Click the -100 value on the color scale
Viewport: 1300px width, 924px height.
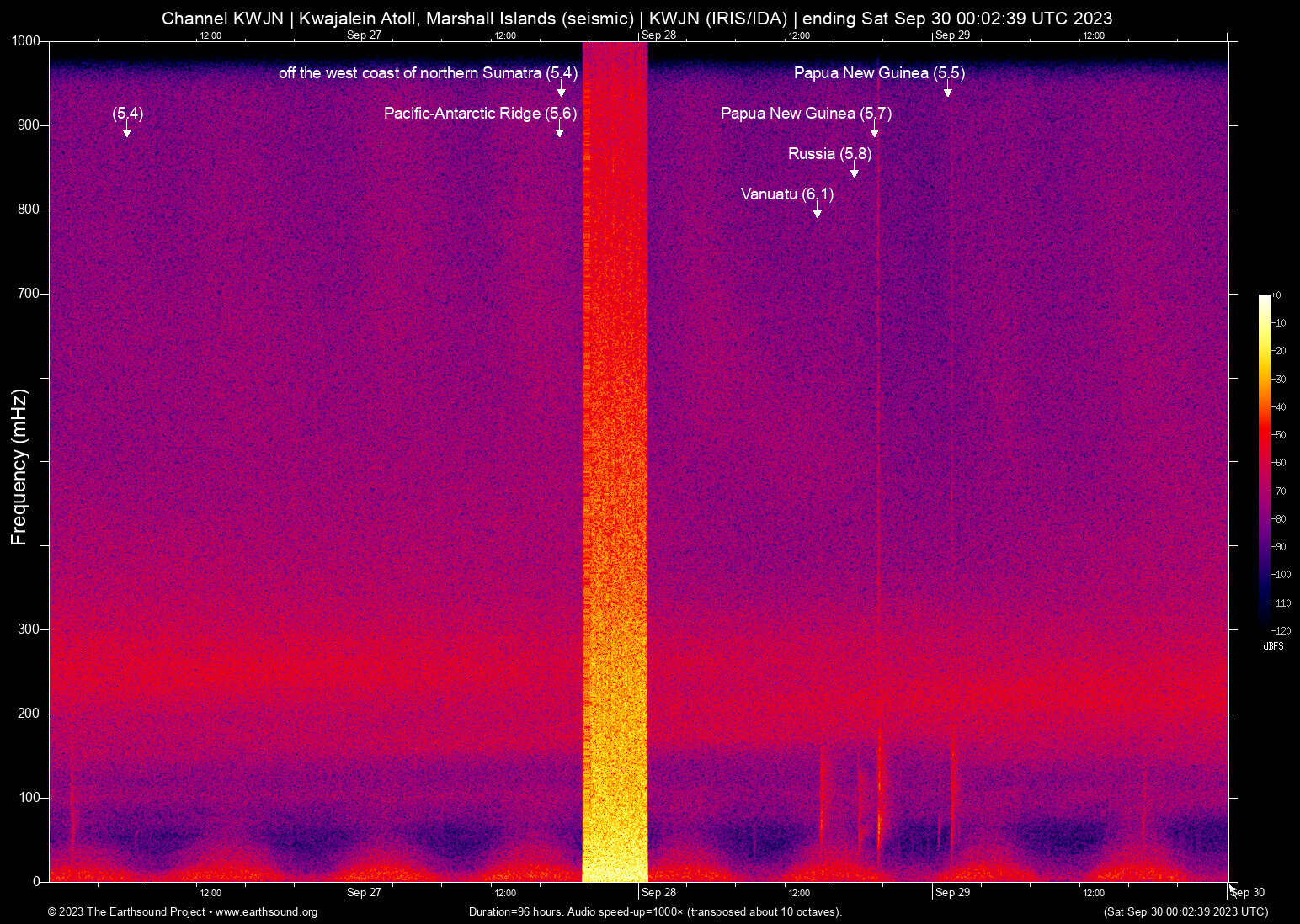(x=1281, y=575)
